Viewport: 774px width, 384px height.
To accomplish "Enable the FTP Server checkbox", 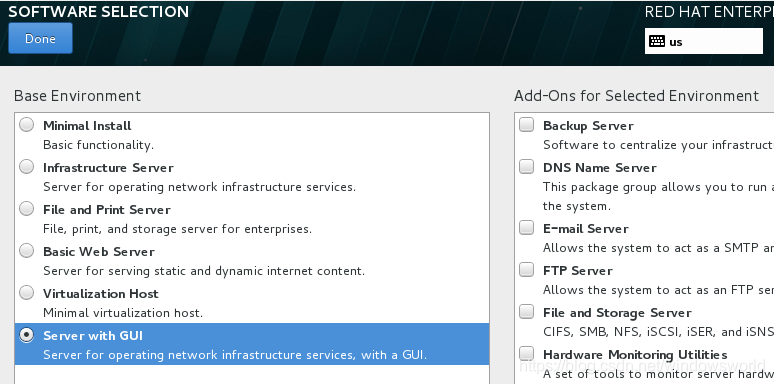I will [527, 269].
